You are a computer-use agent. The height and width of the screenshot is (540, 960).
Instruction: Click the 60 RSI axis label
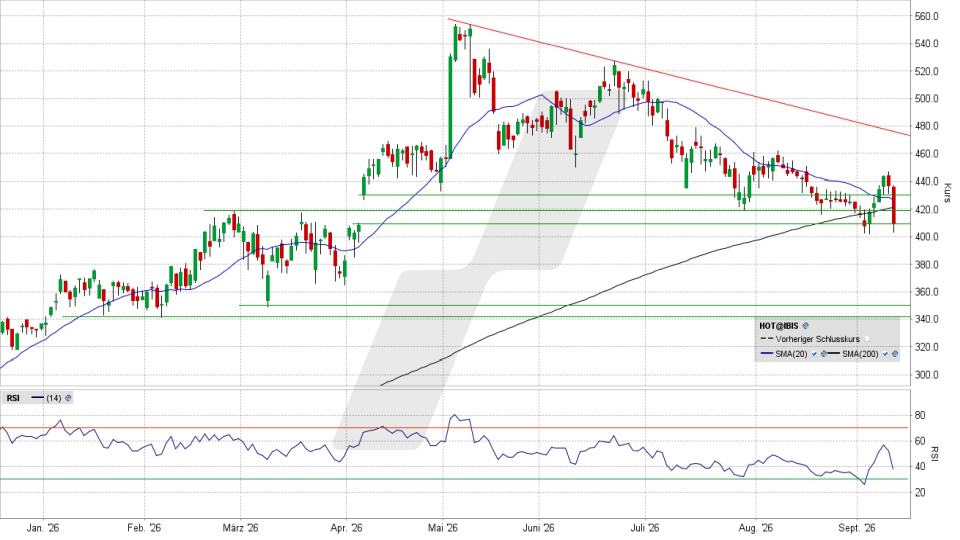920,441
